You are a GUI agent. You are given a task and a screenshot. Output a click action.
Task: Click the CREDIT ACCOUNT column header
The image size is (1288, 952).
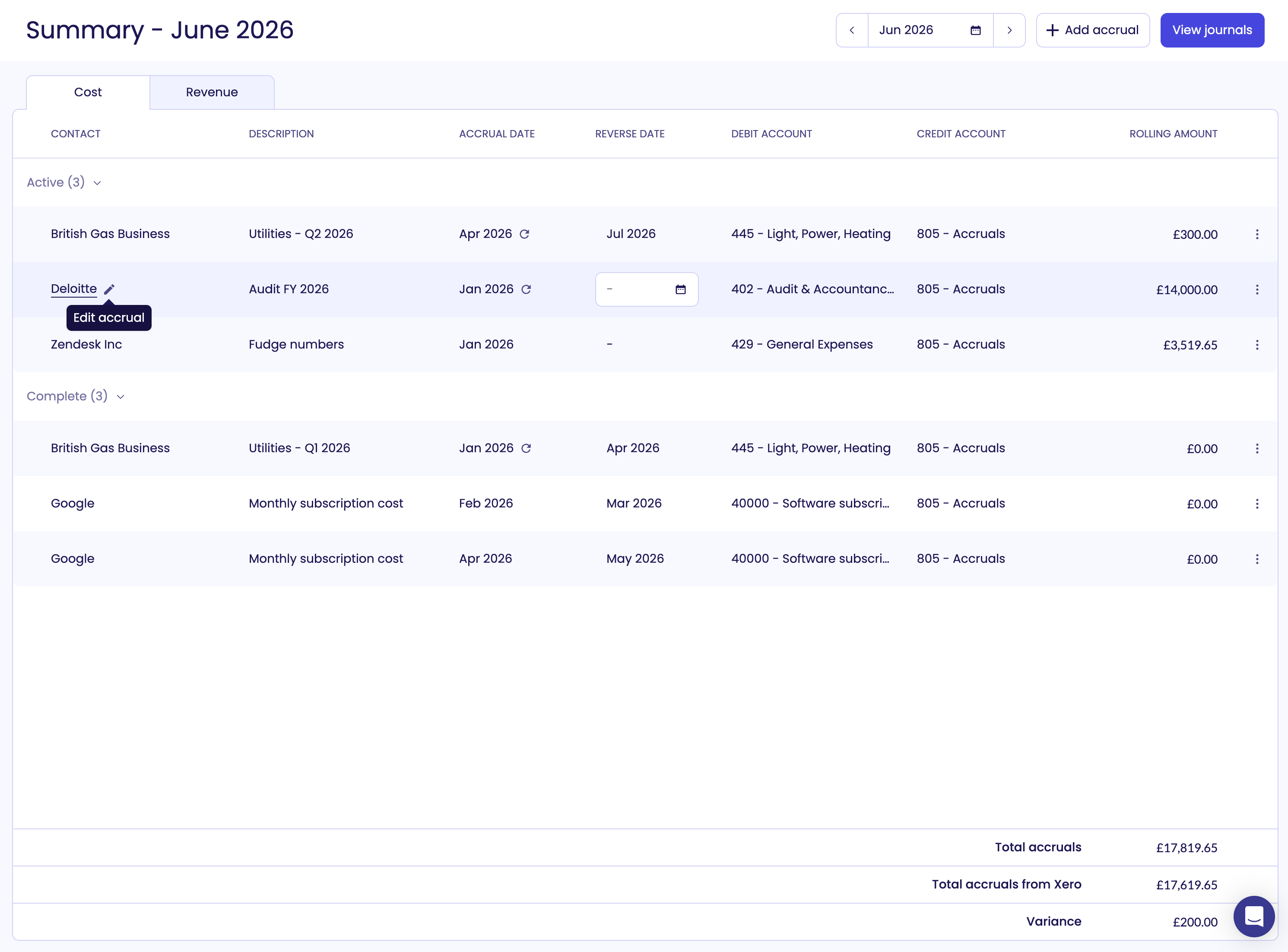point(961,134)
